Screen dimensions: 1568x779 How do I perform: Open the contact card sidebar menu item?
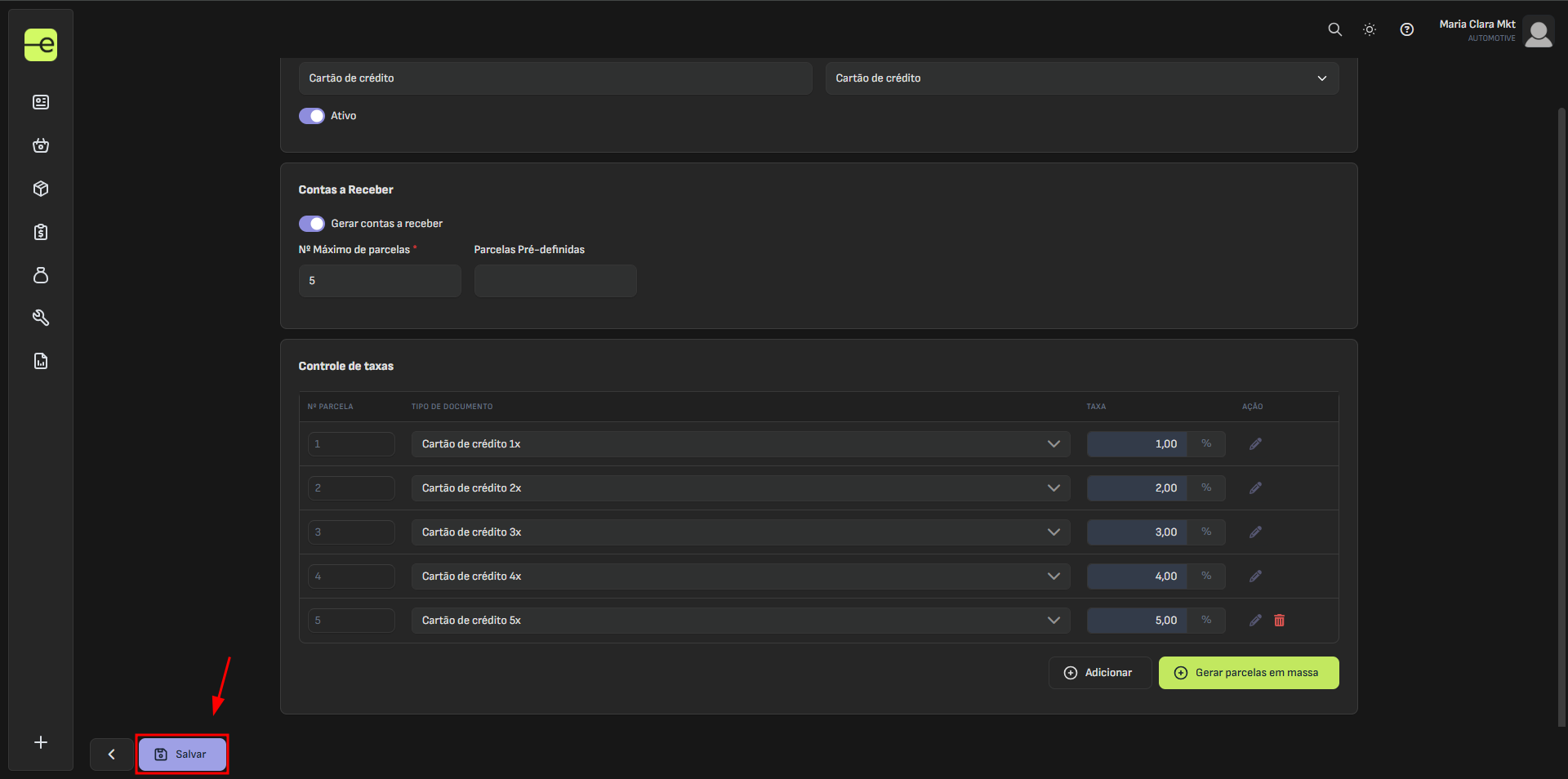[41, 102]
